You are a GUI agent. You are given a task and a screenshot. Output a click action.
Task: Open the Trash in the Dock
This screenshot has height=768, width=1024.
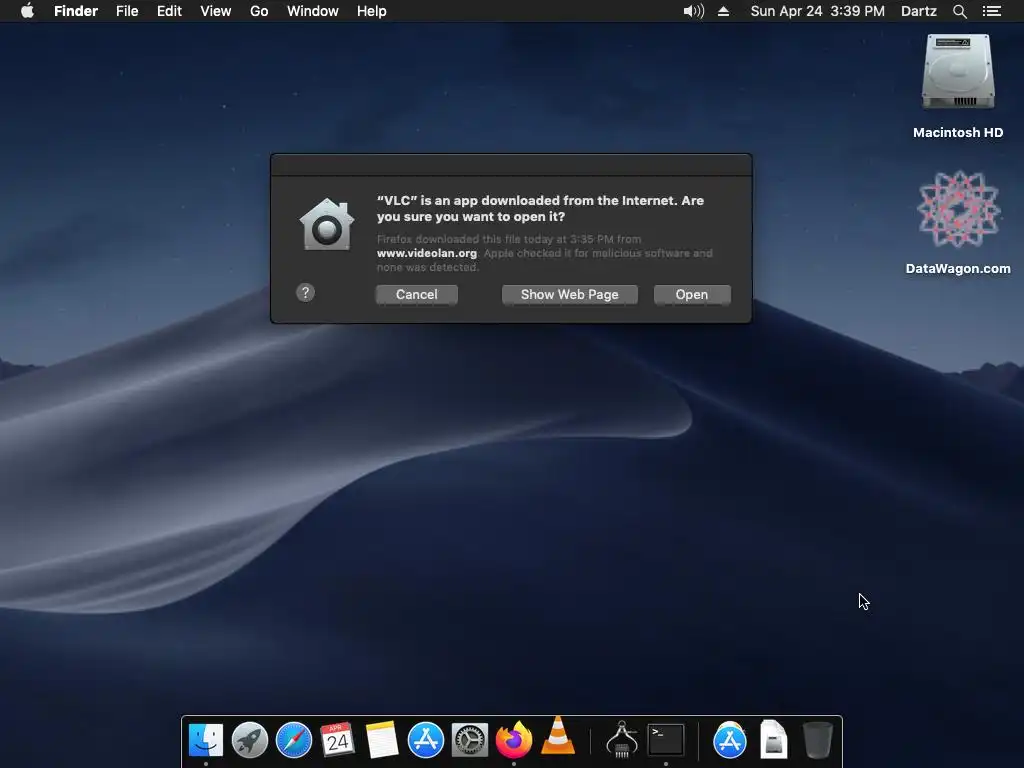click(818, 740)
